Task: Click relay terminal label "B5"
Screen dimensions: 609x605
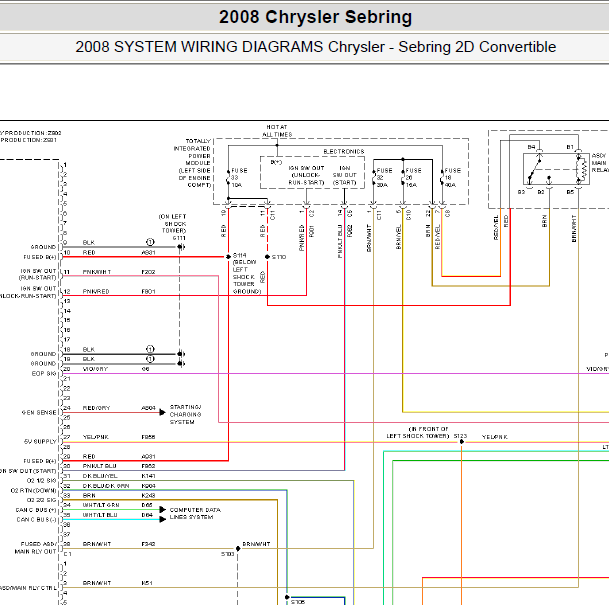Action: tap(570, 192)
